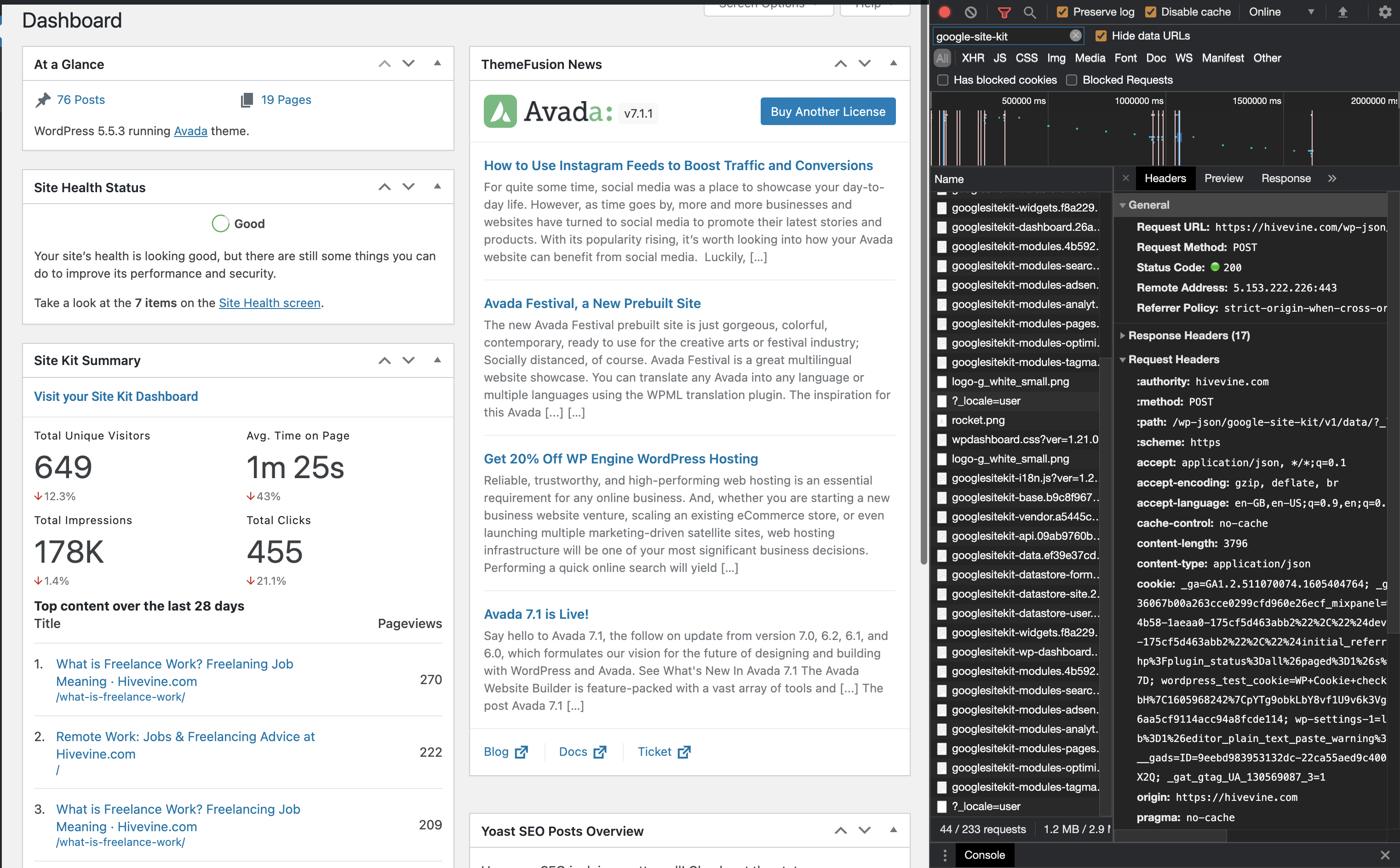Open DevTools settings gear
1400x868 pixels.
tap(1385, 11)
